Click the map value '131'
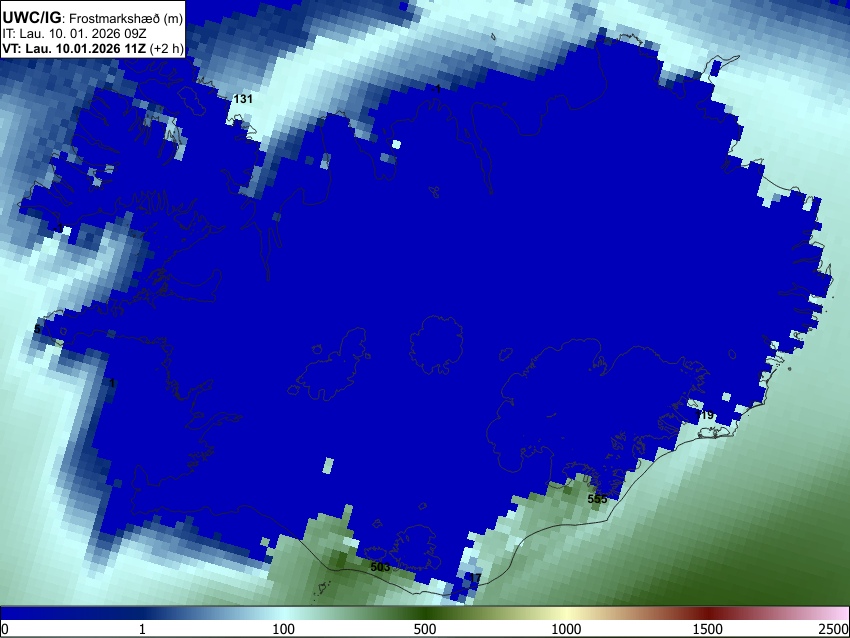 (243, 99)
